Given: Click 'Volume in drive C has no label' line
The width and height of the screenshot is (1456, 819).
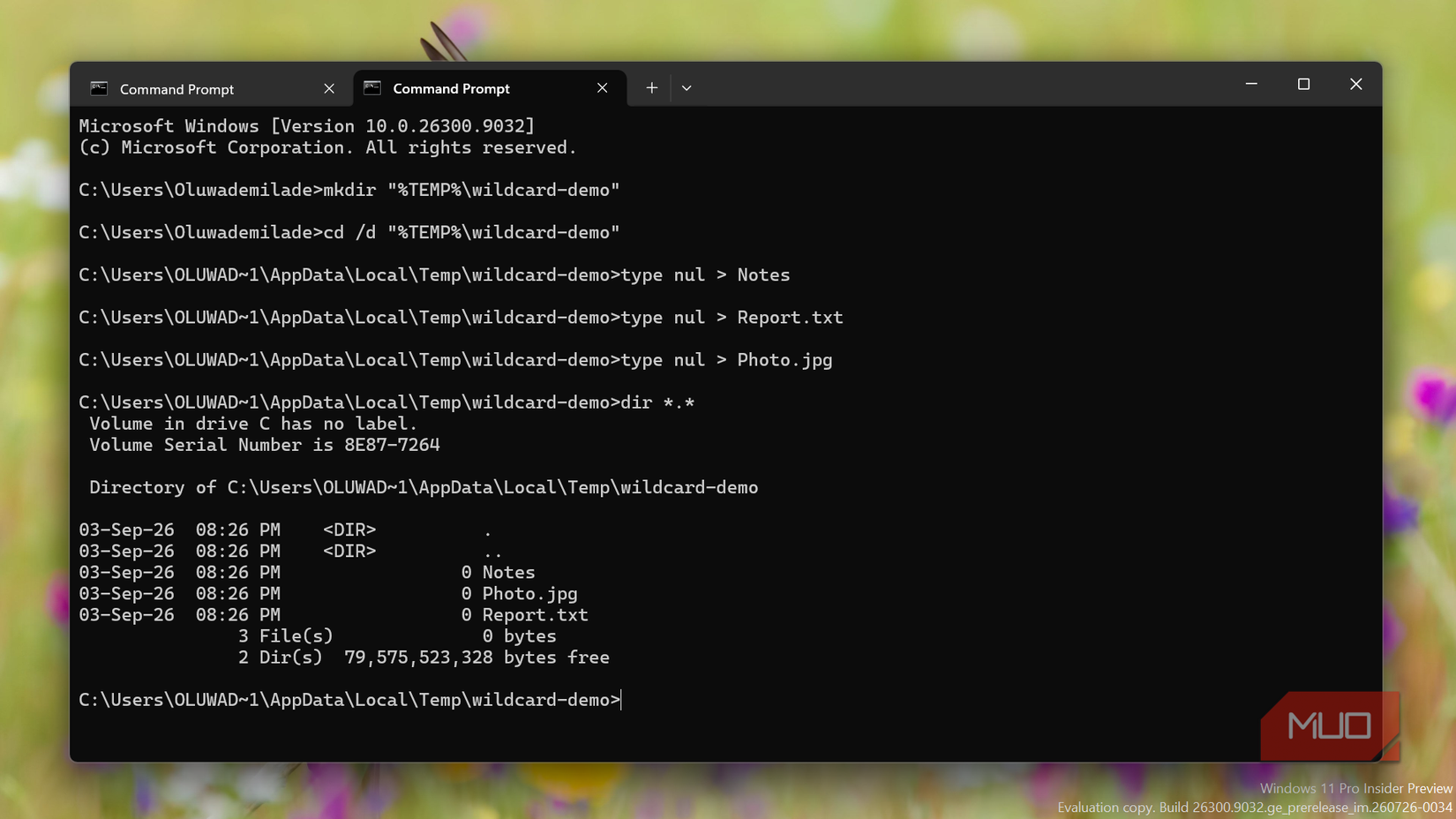Looking at the screenshot, I should coord(253,424).
